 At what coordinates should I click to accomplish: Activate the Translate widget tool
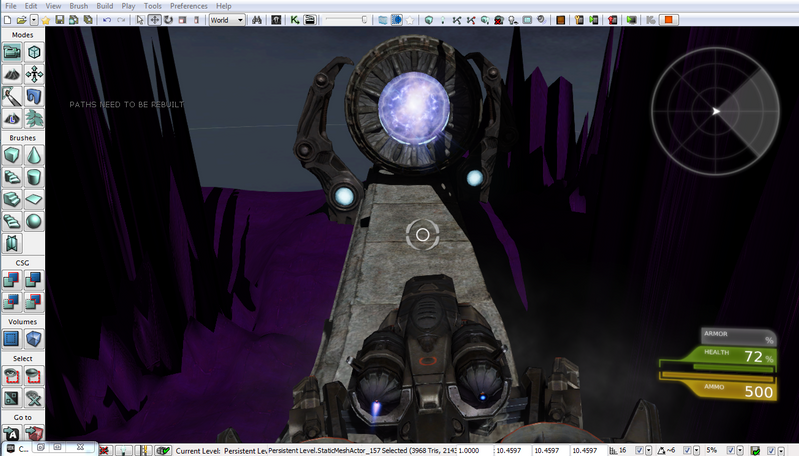click(x=154, y=20)
